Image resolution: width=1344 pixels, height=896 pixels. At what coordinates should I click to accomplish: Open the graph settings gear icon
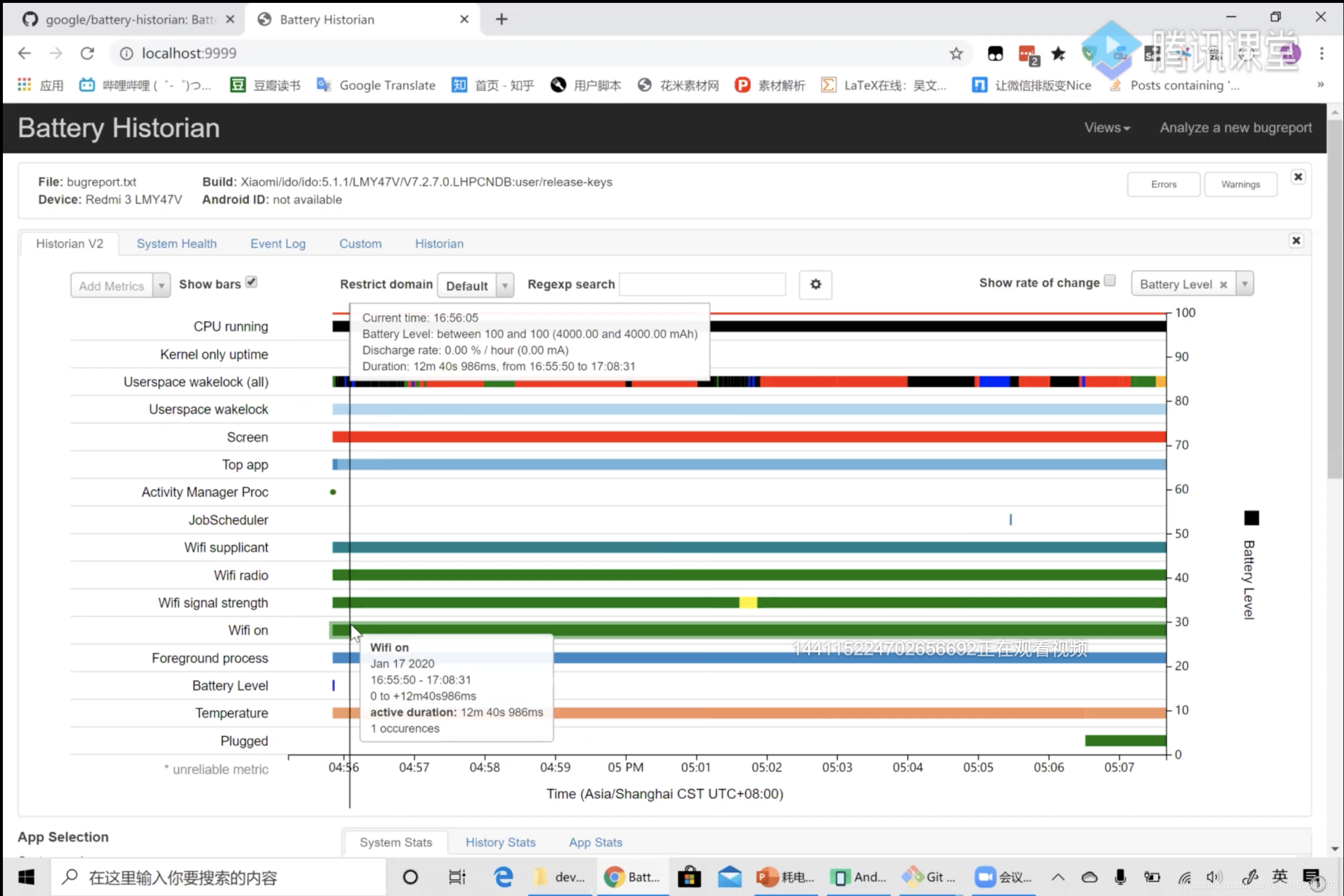[x=815, y=285]
